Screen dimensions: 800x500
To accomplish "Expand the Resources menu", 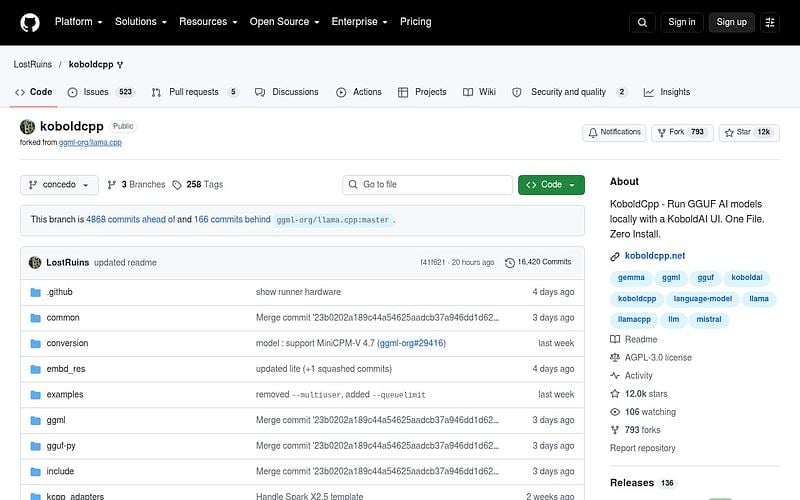I will (x=208, y=22).
